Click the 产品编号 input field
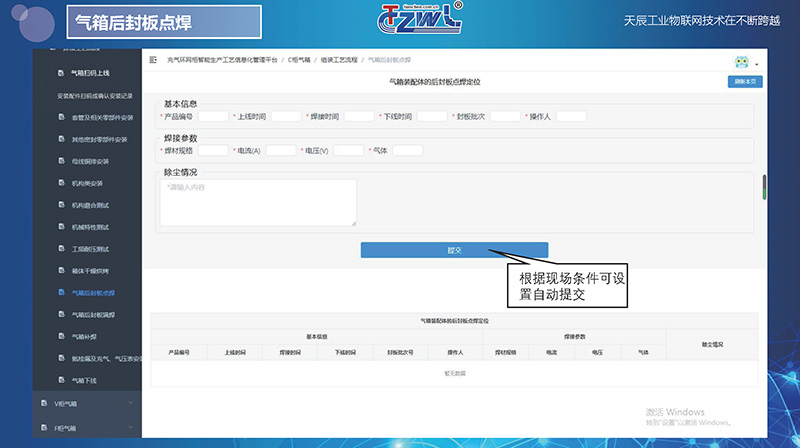The image size is (800, 448). 213,116
